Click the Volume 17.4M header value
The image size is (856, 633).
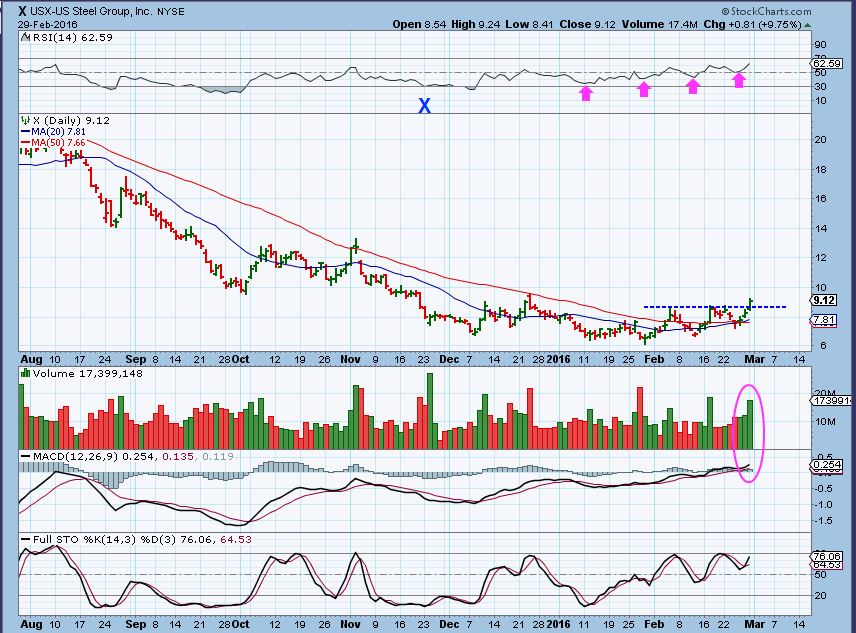coord(659,25)
